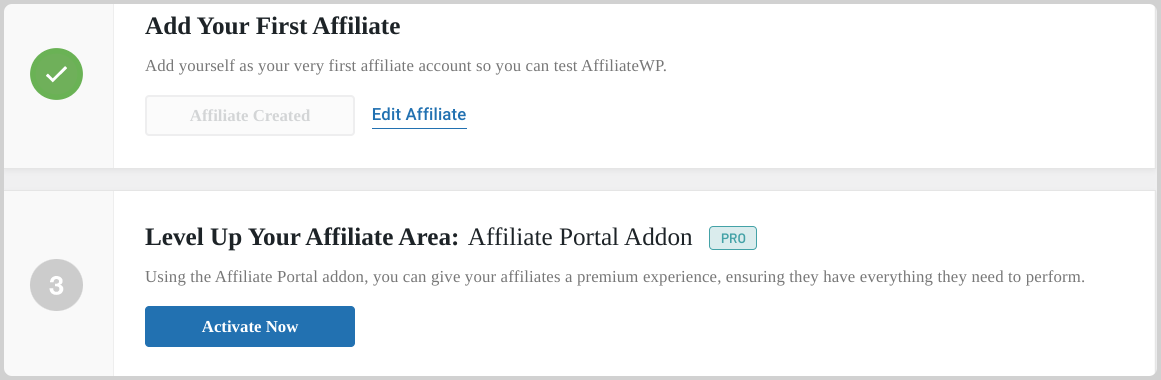The image size is (1161, 380).
Task: Click the white checkmark inside the green circle
Action: pos(56,74)
